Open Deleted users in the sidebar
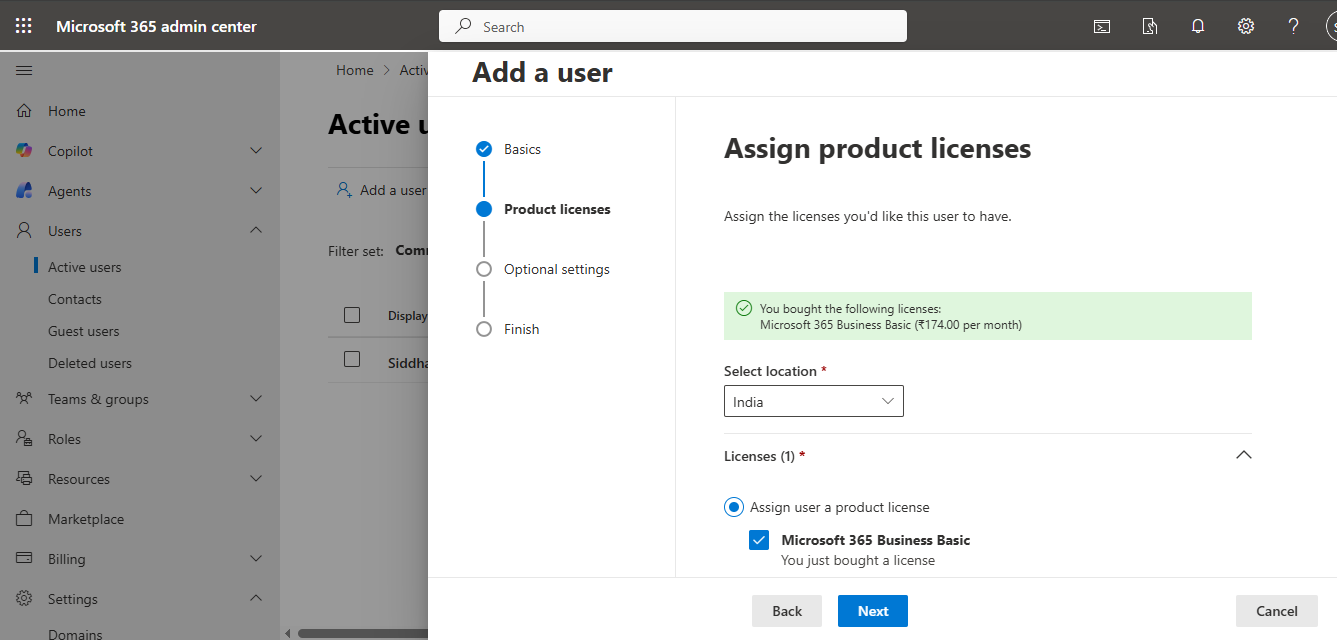The width and height of the screenshot is (1337, 640). tap(89, 363)
